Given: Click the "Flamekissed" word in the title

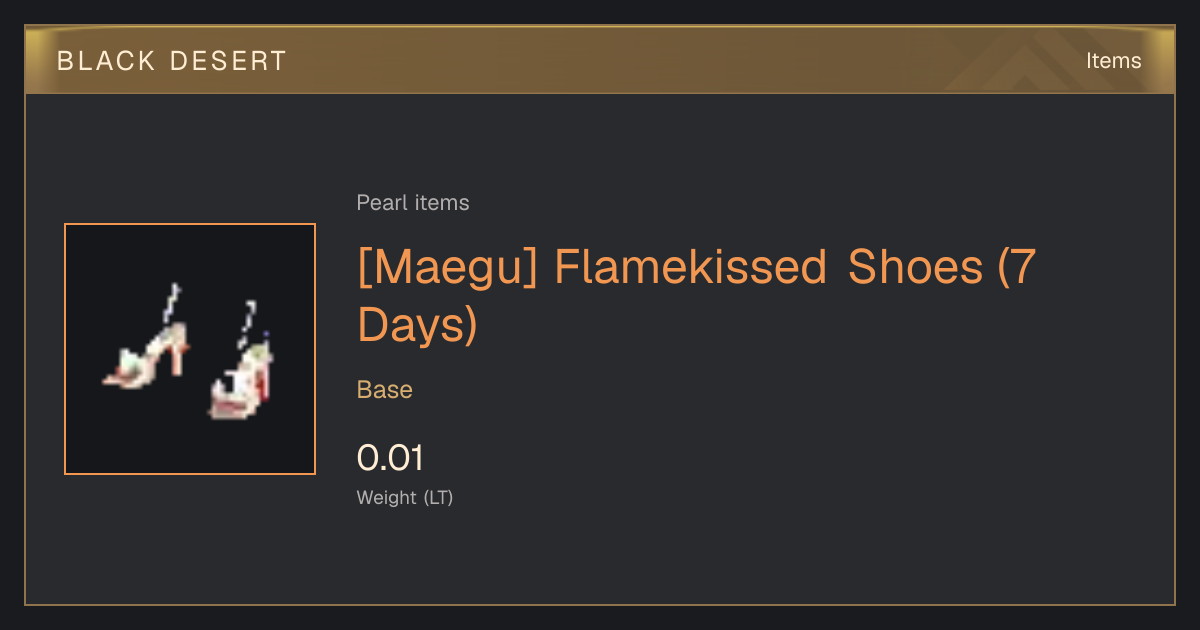Looking at the screenshot, I should click(690, 268).
